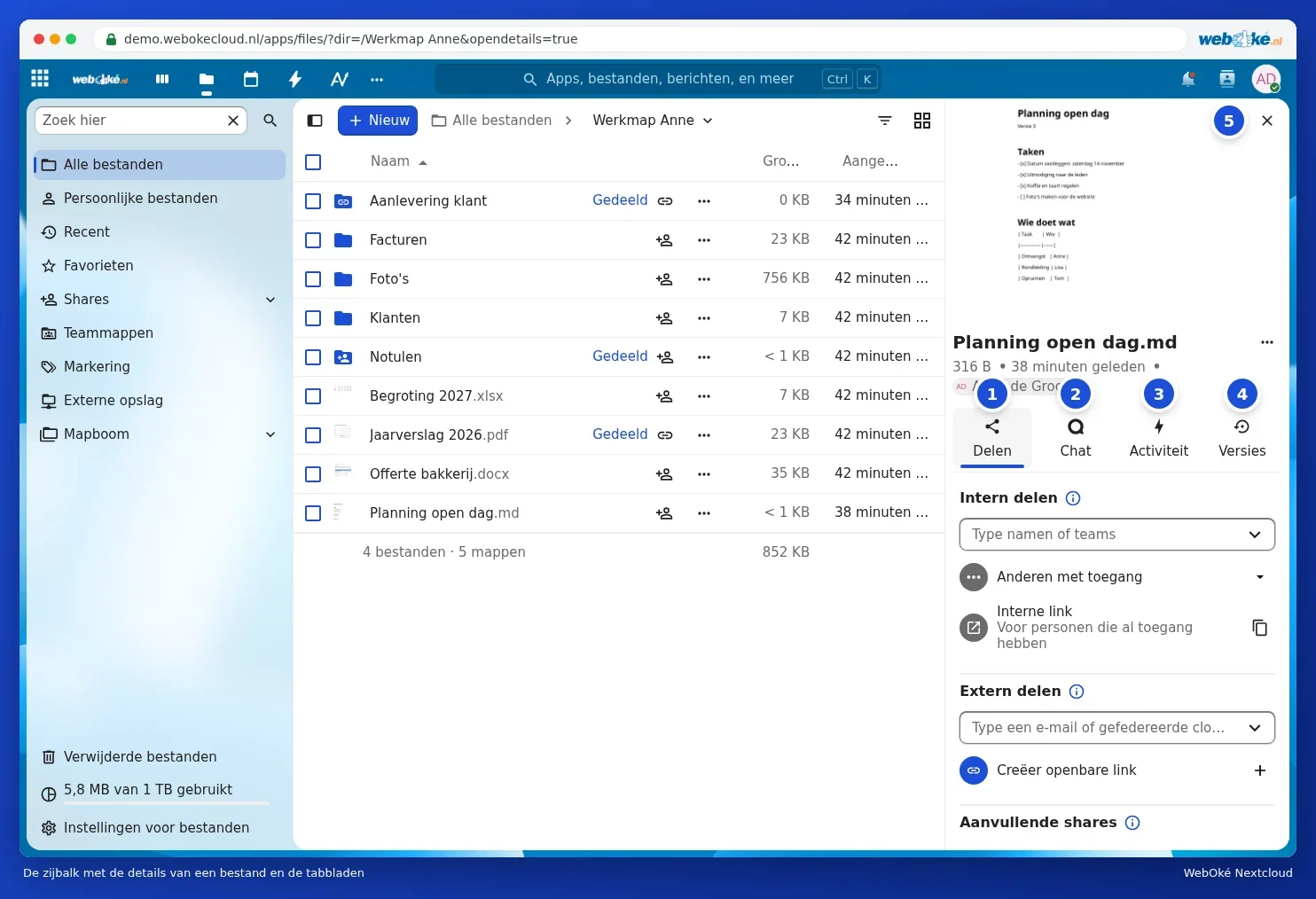Viewport: 1316px width, 899px height.
Task: Open the Werkmap Anne breadcrumb dropdown
Action: tap(653, 121)
